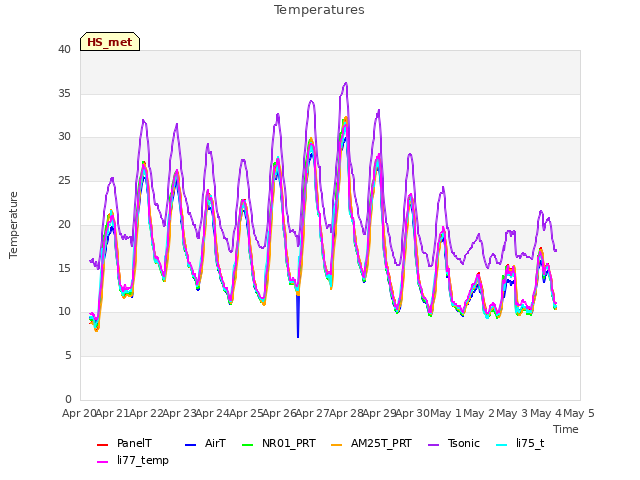Click the 10 y-axis tick label

coord(64,312)
